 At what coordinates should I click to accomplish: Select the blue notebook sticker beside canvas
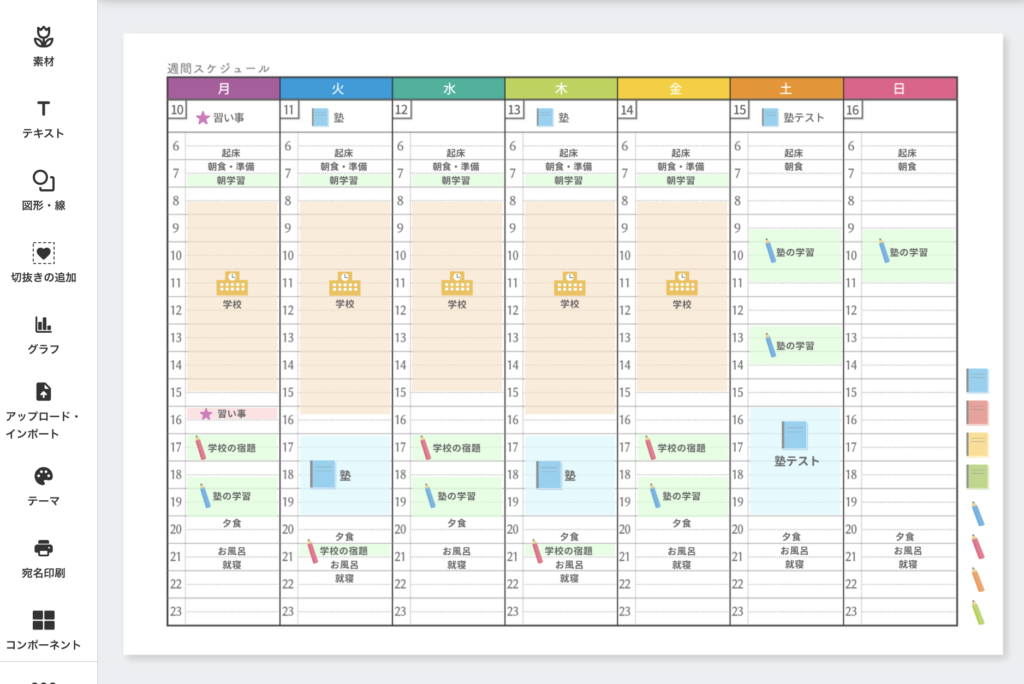click(977, 380)
